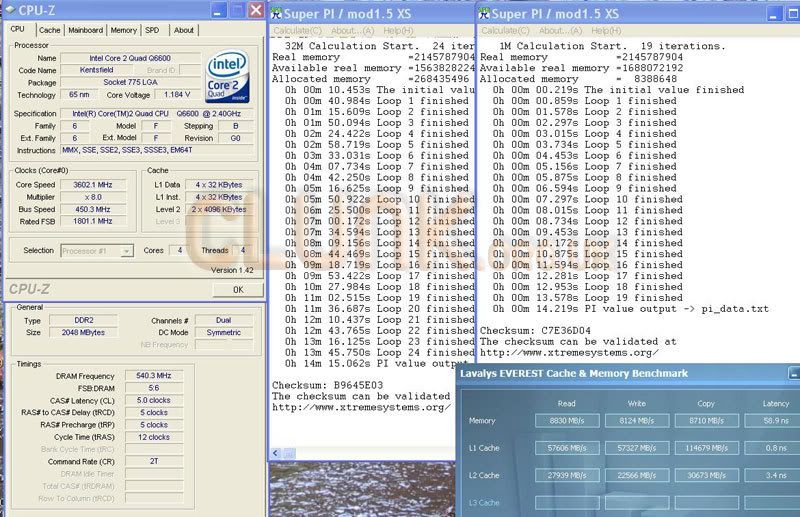Select the CPU tab in CPU-Z

pos(18,29)
